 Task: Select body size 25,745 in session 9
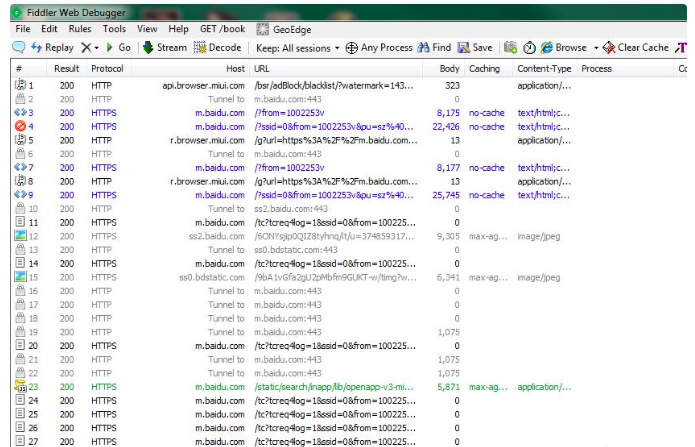coord(446,195)
